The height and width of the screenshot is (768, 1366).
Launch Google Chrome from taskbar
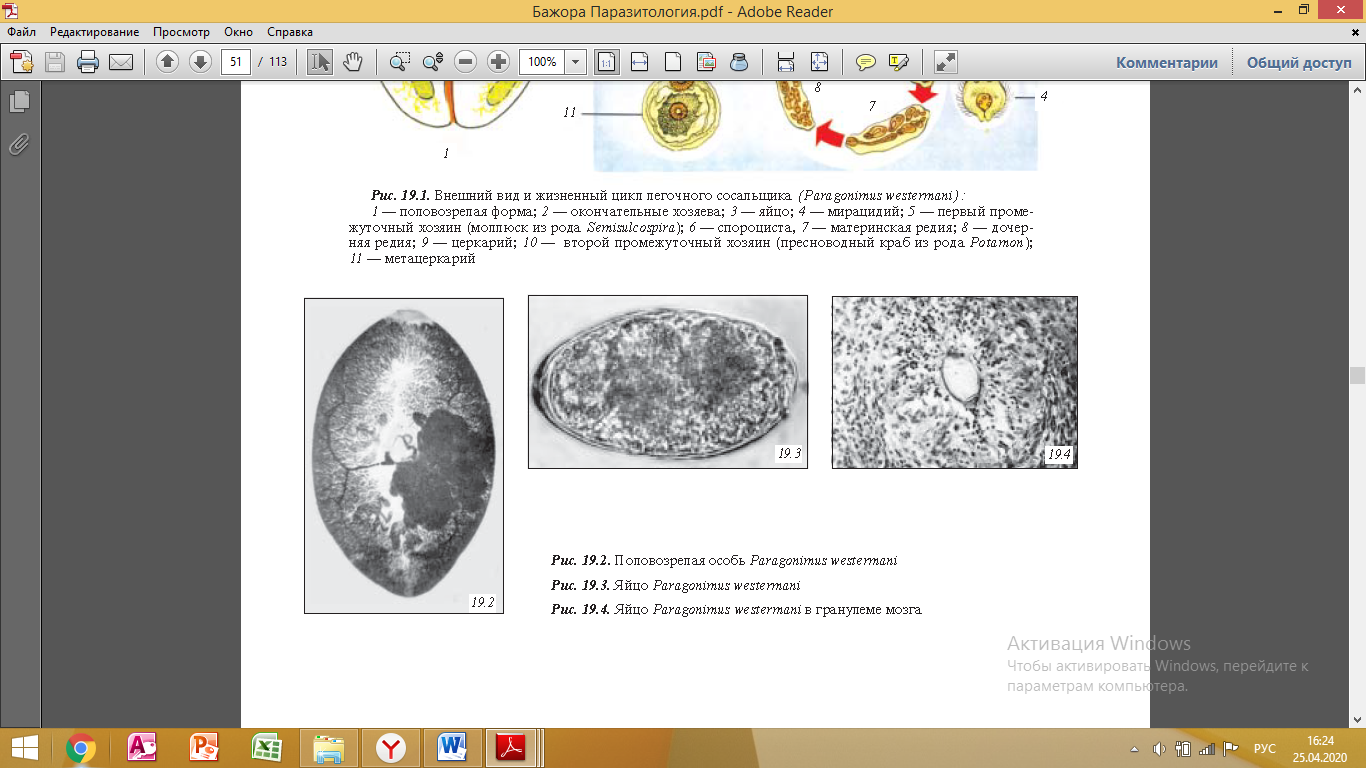point(80,748)
